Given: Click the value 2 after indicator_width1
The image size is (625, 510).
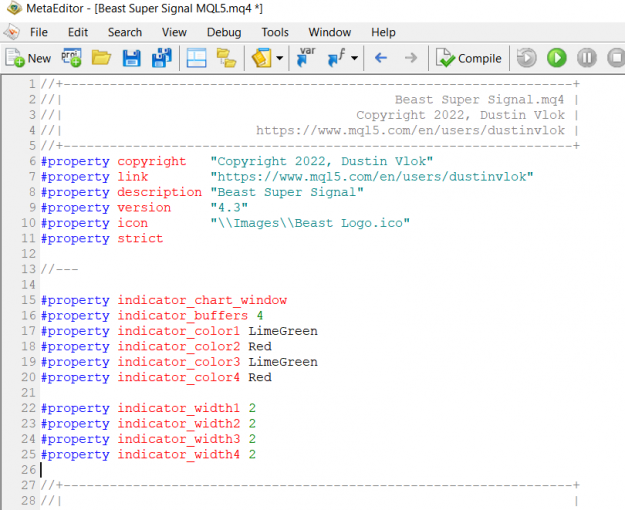Looking at the screenshot, I should [x=252, y=408].
